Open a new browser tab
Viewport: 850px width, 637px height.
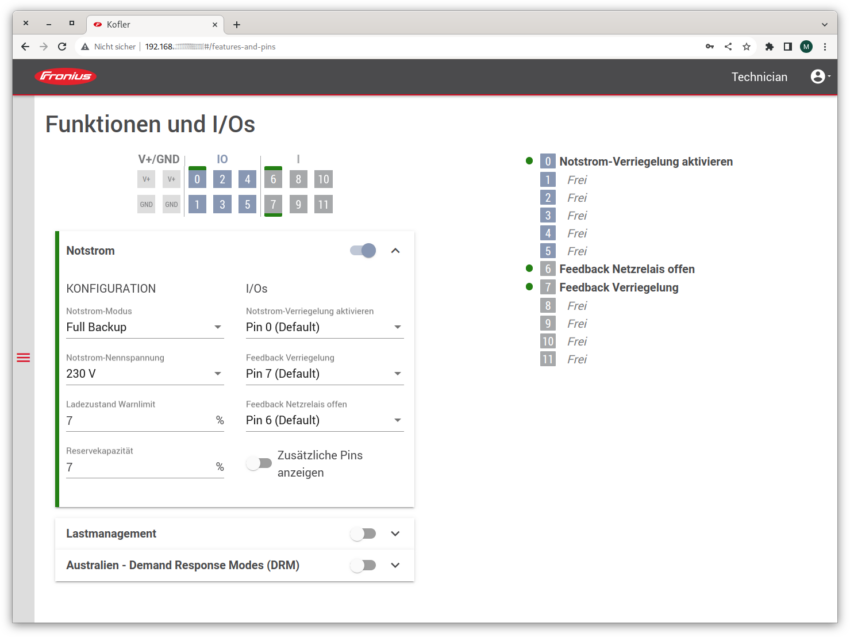(237, 24)
